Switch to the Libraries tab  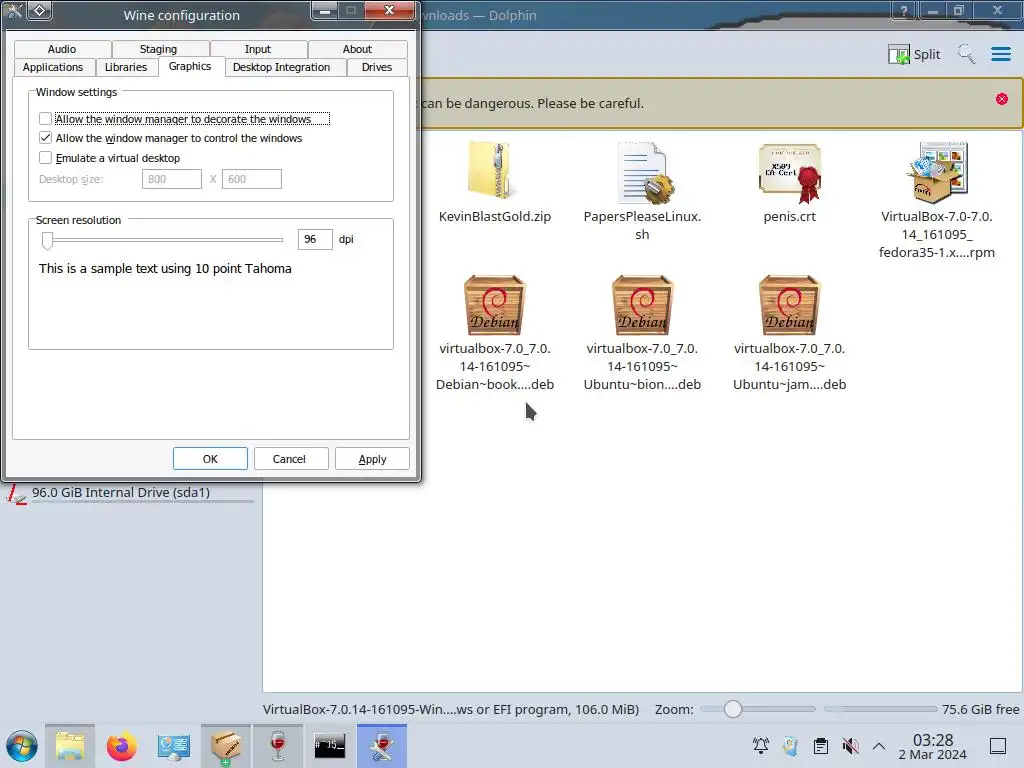pos(126,67)
